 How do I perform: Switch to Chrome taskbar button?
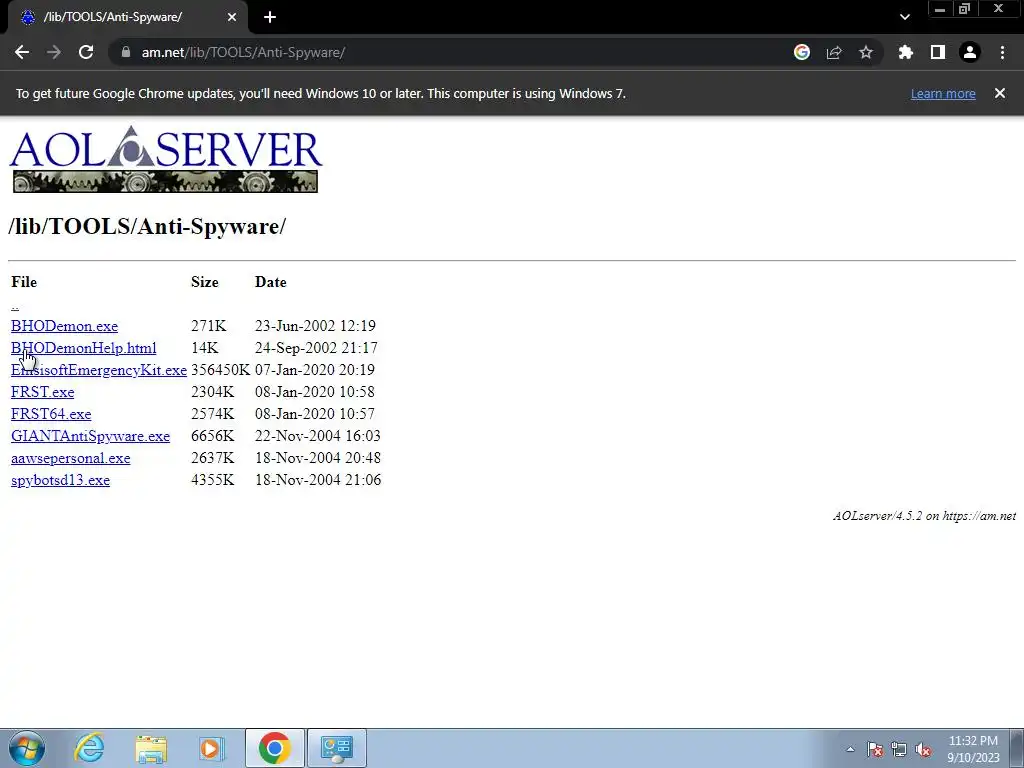(274, 748)
